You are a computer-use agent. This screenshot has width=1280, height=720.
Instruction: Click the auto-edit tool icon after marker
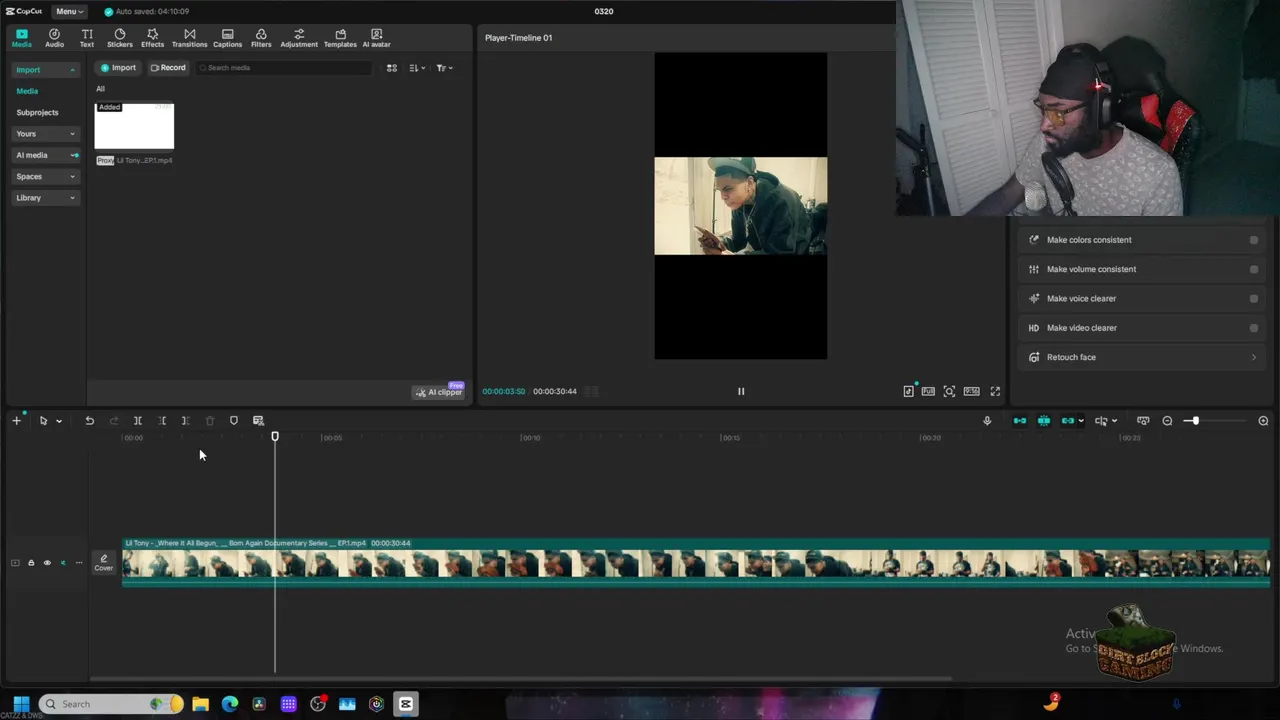pos(258,421)
